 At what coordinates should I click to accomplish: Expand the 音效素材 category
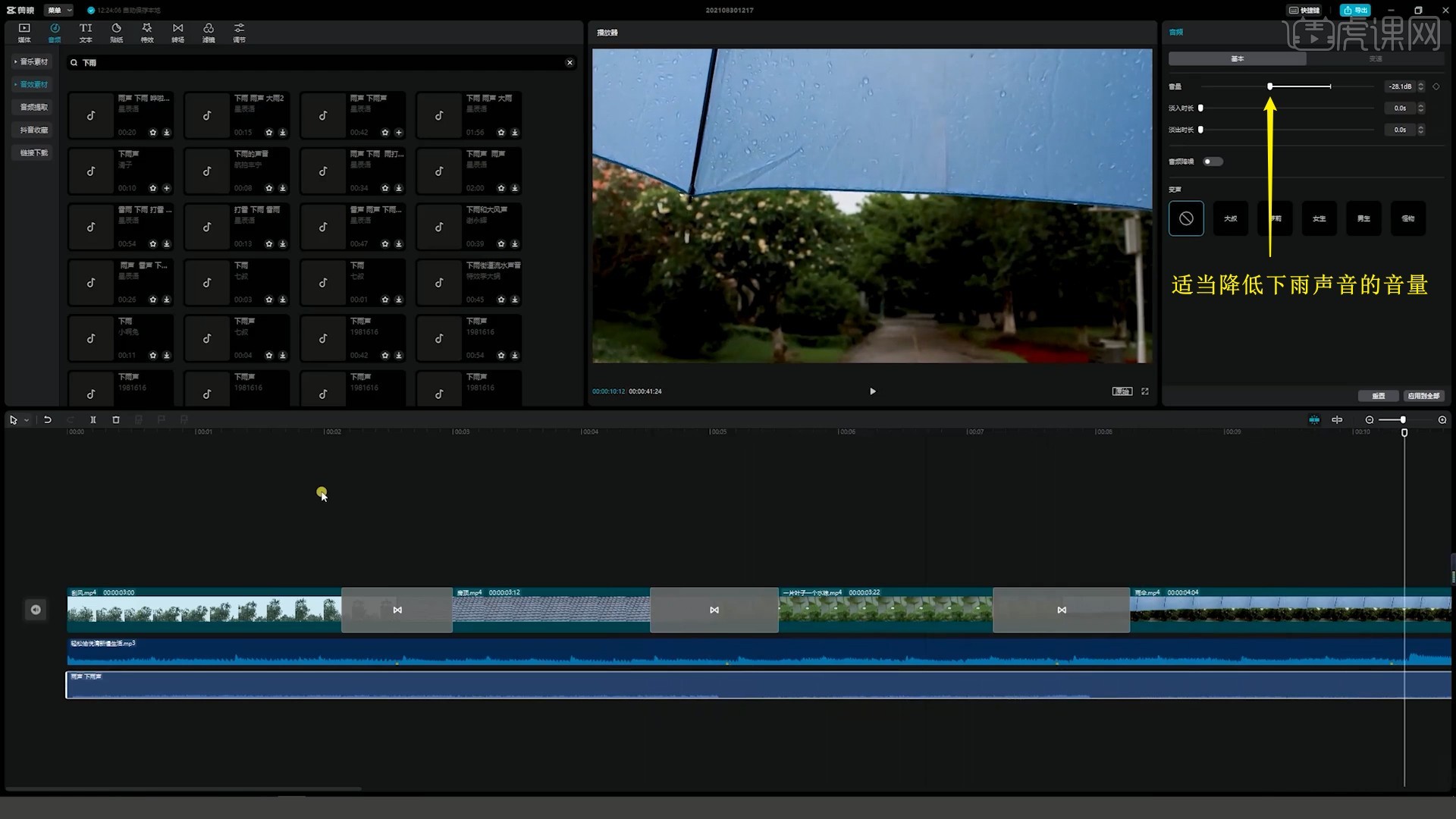coord(31,84)
